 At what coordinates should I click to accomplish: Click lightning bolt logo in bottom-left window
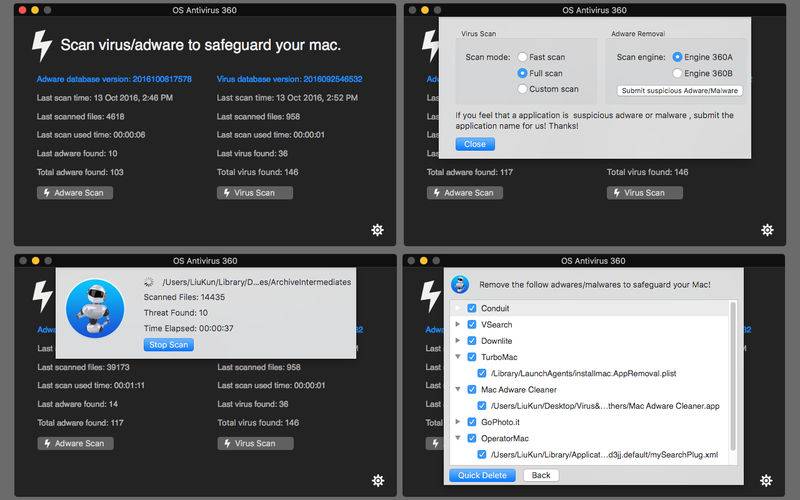42,296
